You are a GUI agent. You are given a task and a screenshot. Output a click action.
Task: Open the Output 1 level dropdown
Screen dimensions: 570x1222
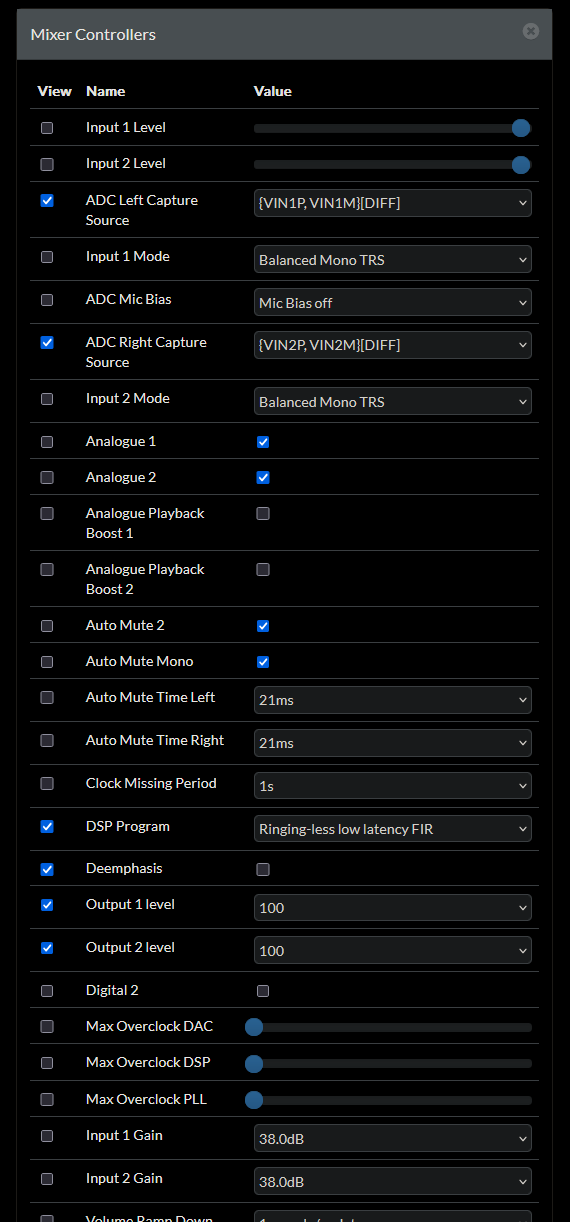pyautogui.click(x=393, y=907)
